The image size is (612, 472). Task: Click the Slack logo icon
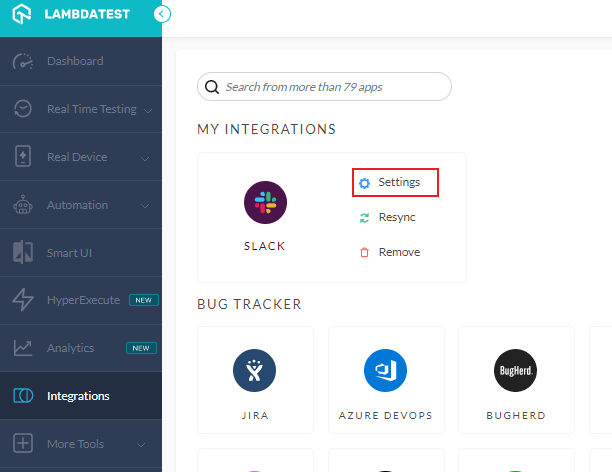265,202
